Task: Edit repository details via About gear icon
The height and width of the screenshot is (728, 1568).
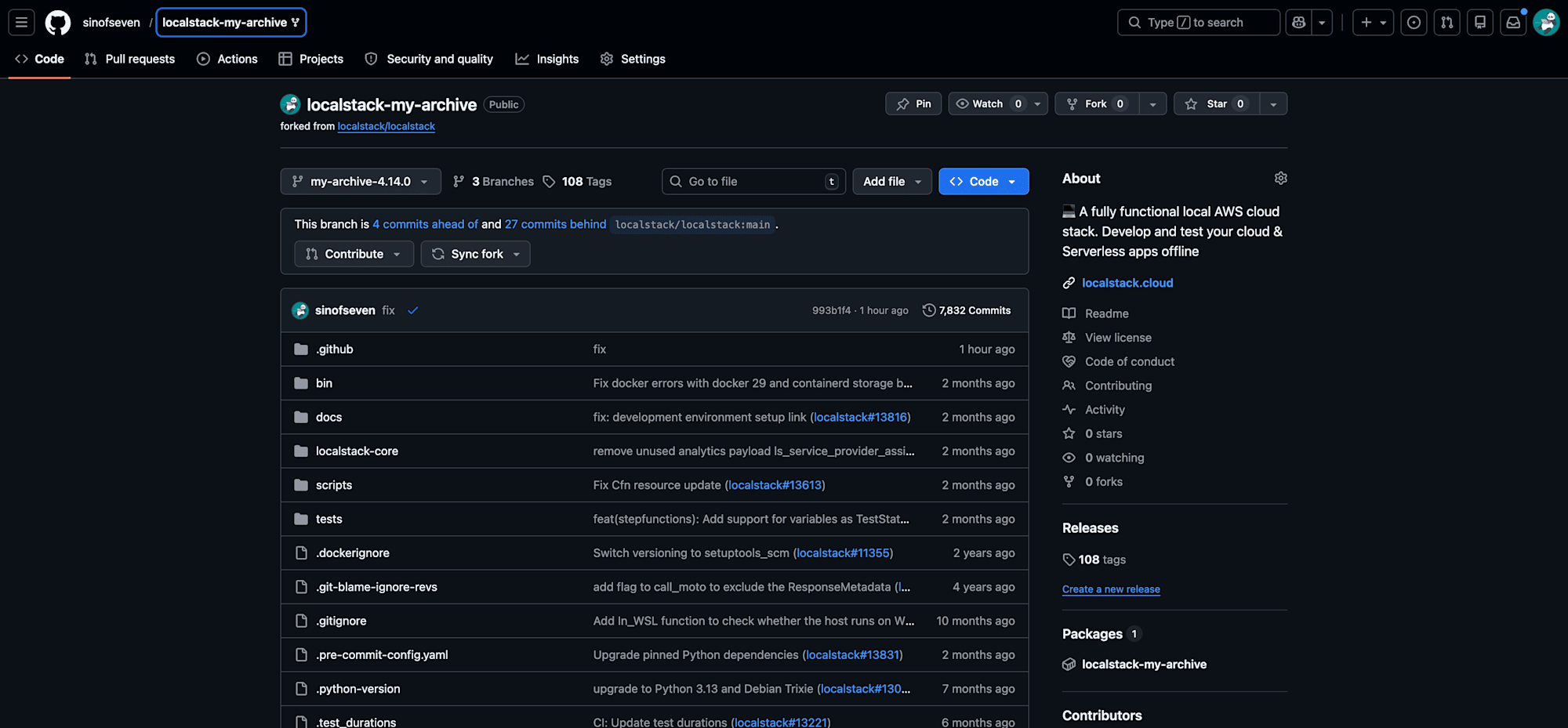Action: [1280, 179]
